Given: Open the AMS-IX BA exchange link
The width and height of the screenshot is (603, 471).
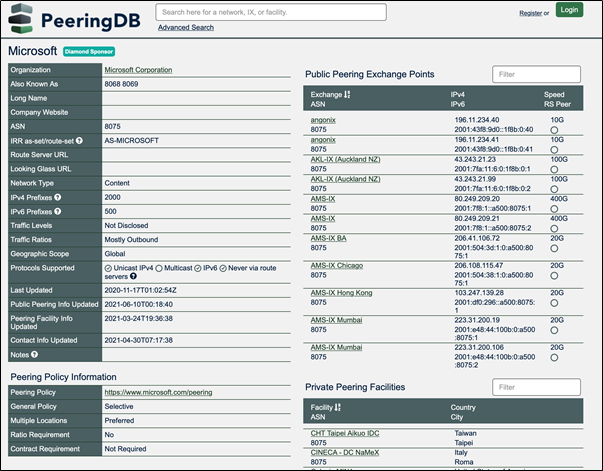Looking at the screenshot, I should tap(328, 238).
